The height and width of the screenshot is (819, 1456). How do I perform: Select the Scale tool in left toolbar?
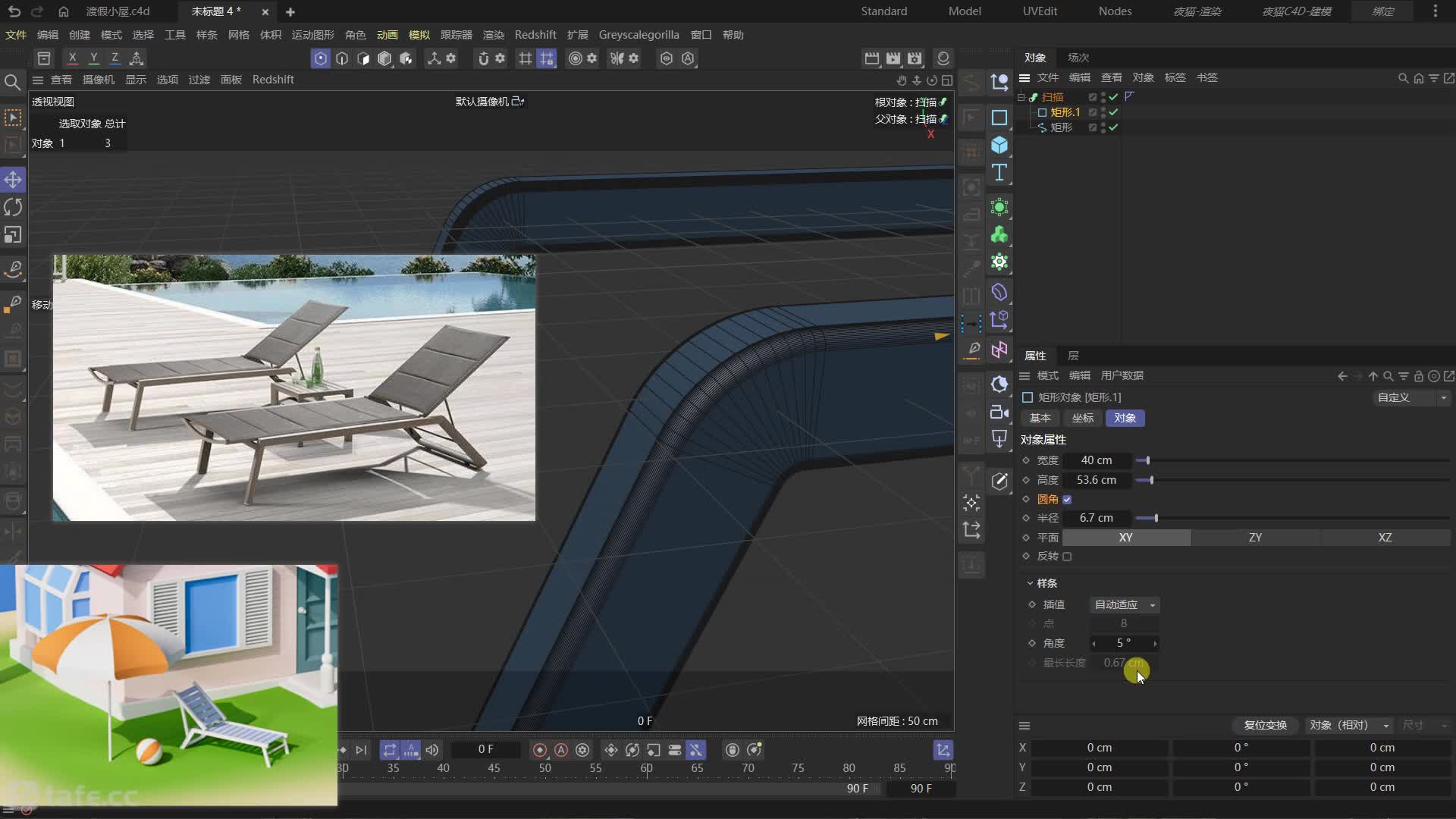pos(13,235)
